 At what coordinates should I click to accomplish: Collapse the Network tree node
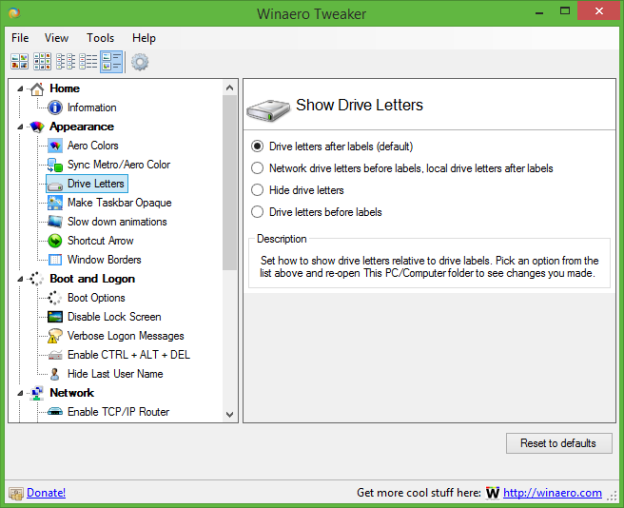click(20, 393)
